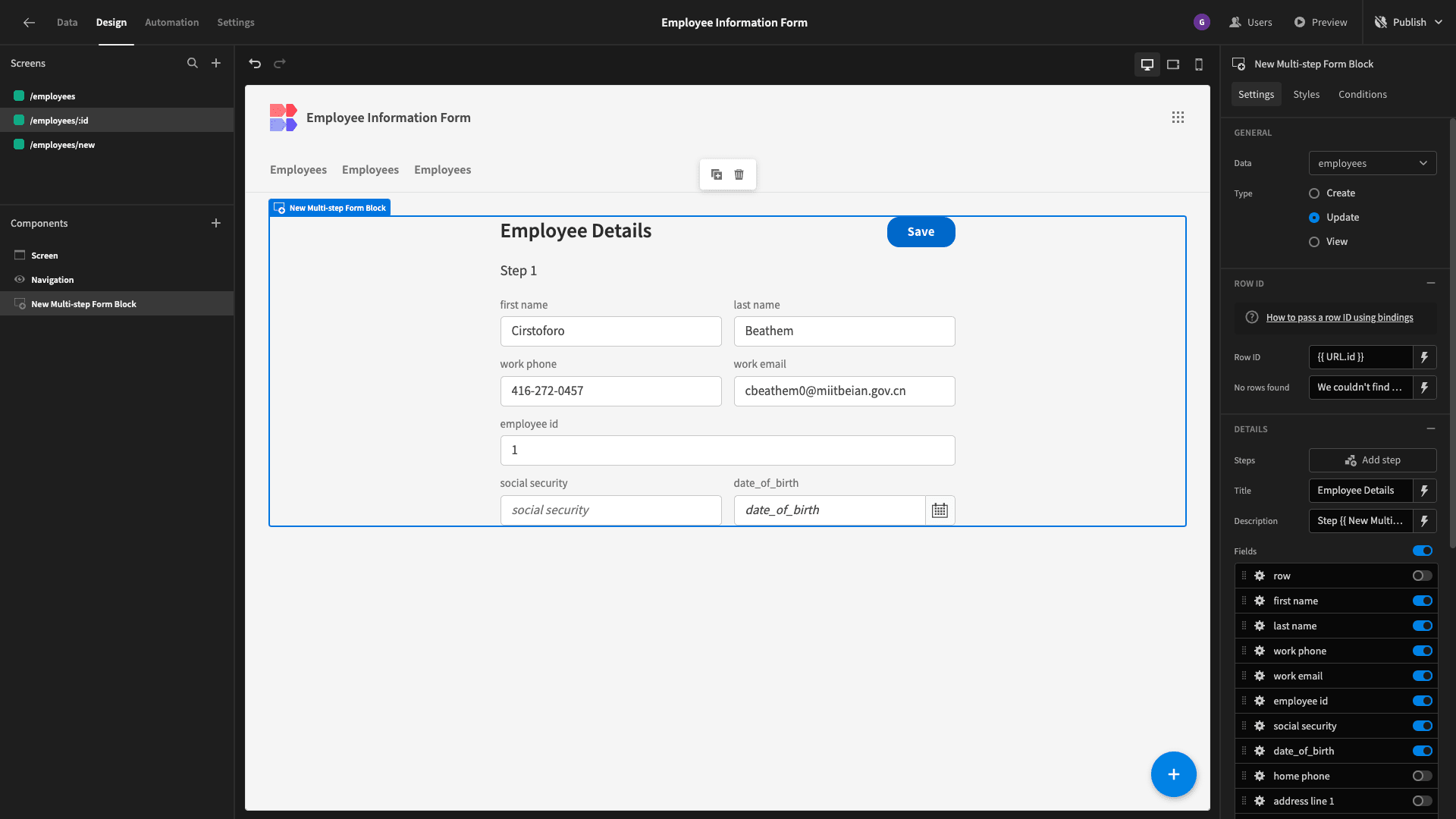Select the /employees/new screen
1456x819 pixels.
117,145
